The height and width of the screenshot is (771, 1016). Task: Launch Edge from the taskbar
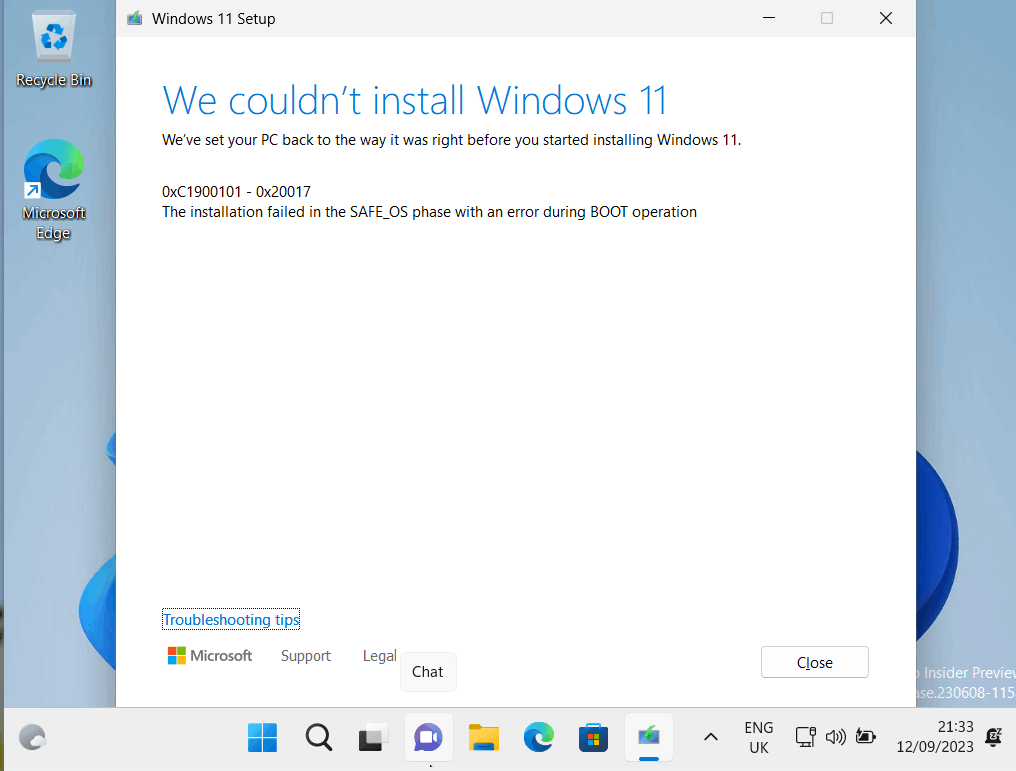click(538, 737)
